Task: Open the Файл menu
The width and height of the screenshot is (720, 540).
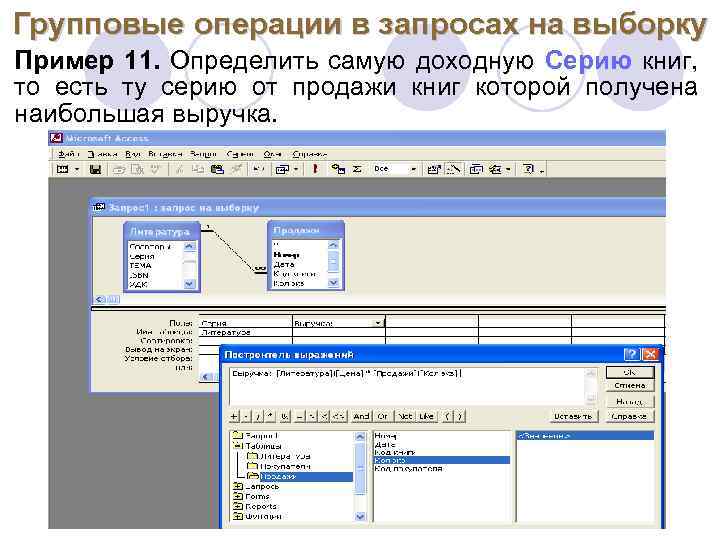Action: pos(68,154)
